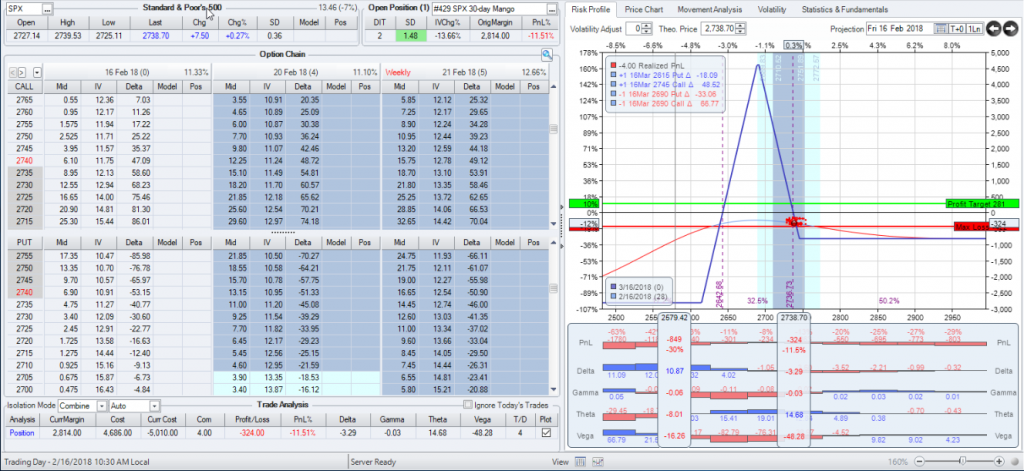Open the Auto dropdown next to Combine
1024x471 pixels.
coord(154,406)
